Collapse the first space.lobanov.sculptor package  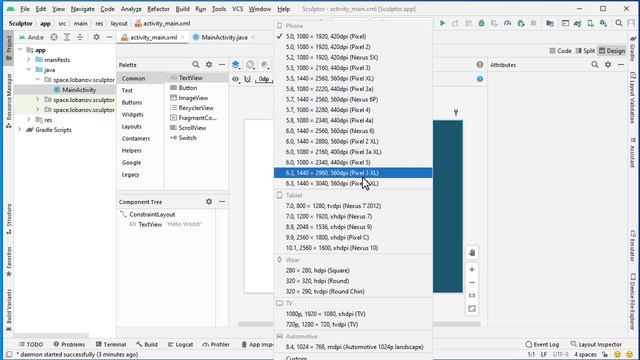[38, 80]
